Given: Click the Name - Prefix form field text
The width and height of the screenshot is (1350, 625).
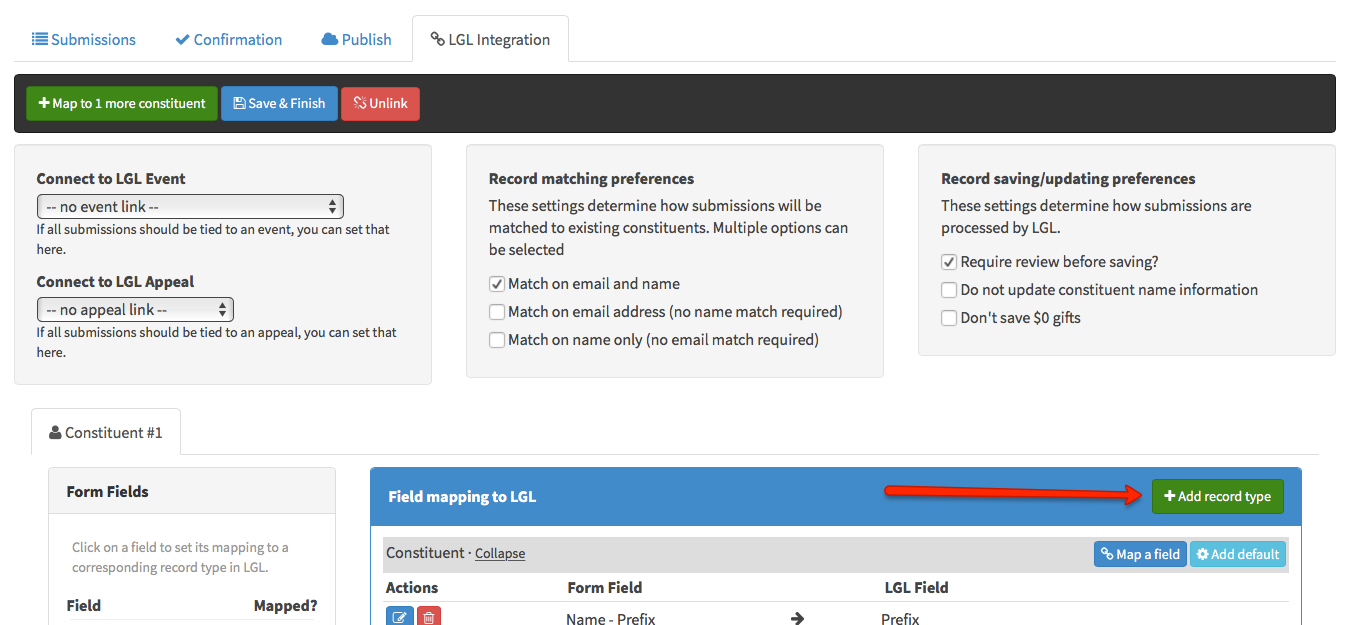Looking at the screenshot, I should [611, 619].
